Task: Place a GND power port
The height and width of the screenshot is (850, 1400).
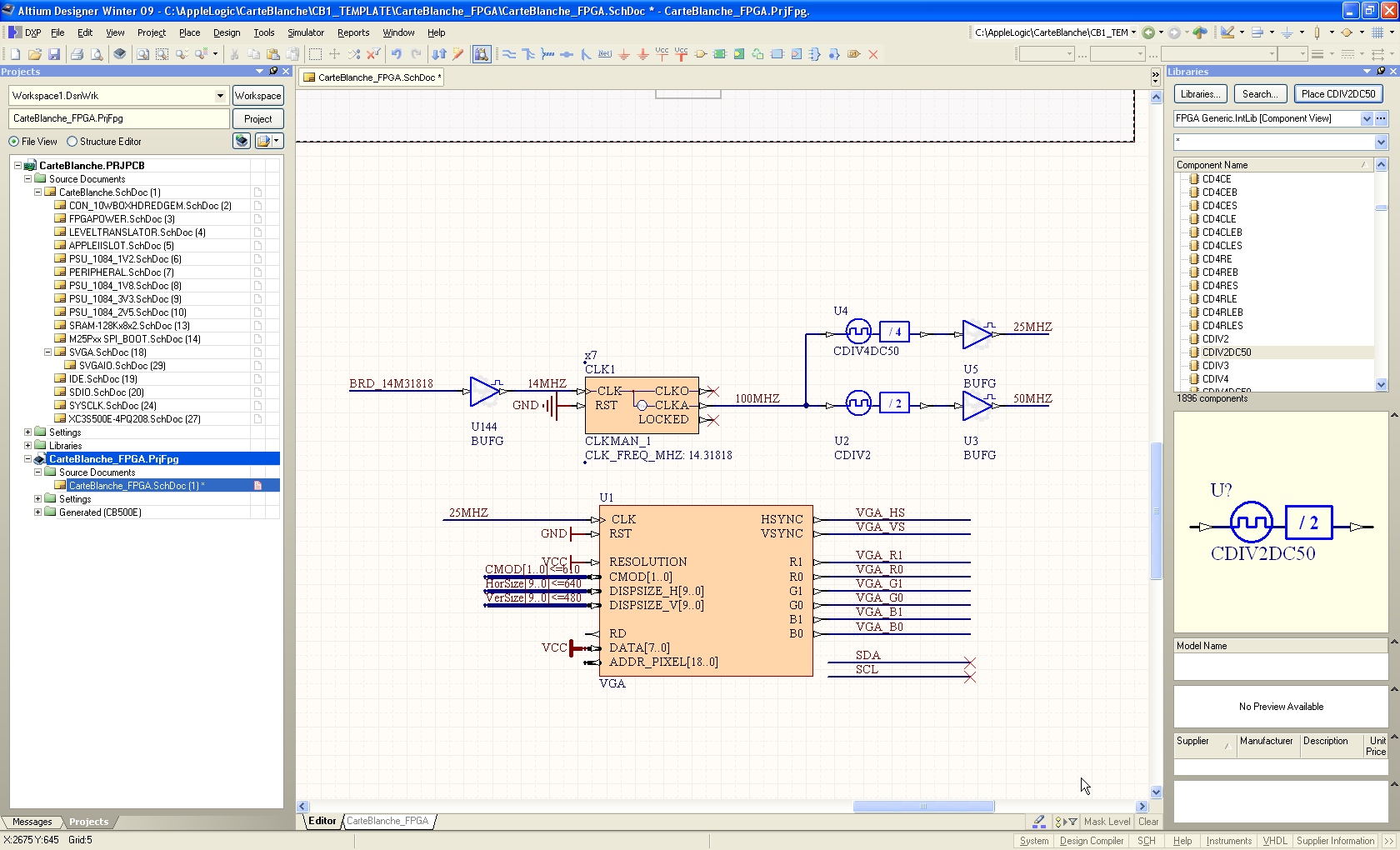Action: pyautogui.click(x=624, y=54)
